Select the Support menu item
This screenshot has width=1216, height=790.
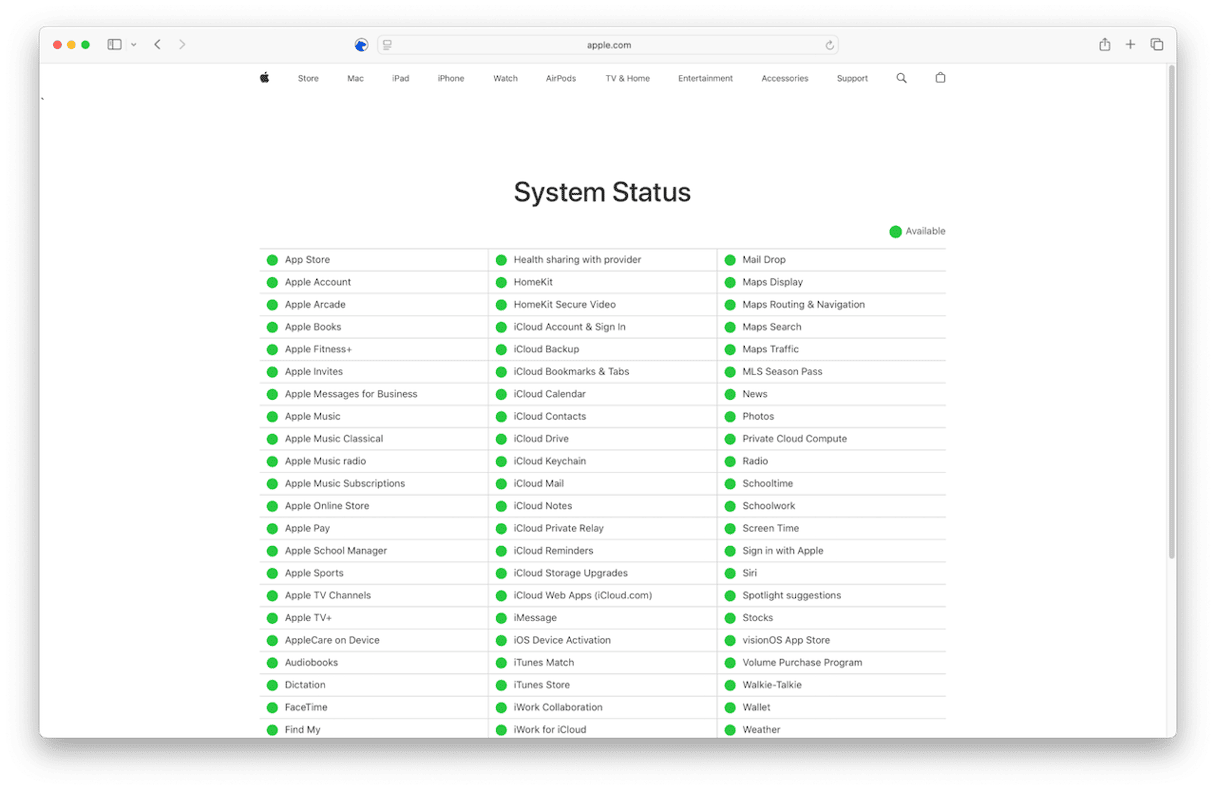(852, 79)
